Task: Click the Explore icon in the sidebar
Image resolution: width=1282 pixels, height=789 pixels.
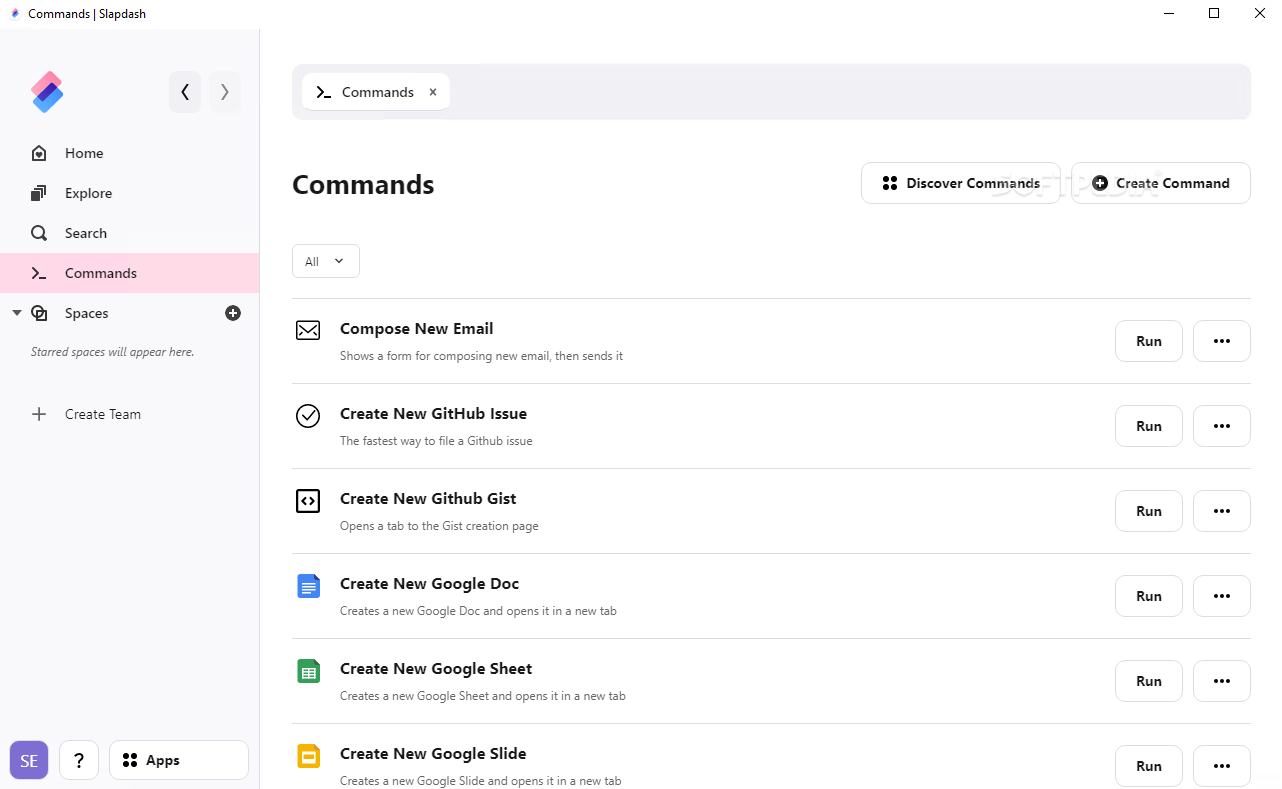Action: tap(39, 193)
